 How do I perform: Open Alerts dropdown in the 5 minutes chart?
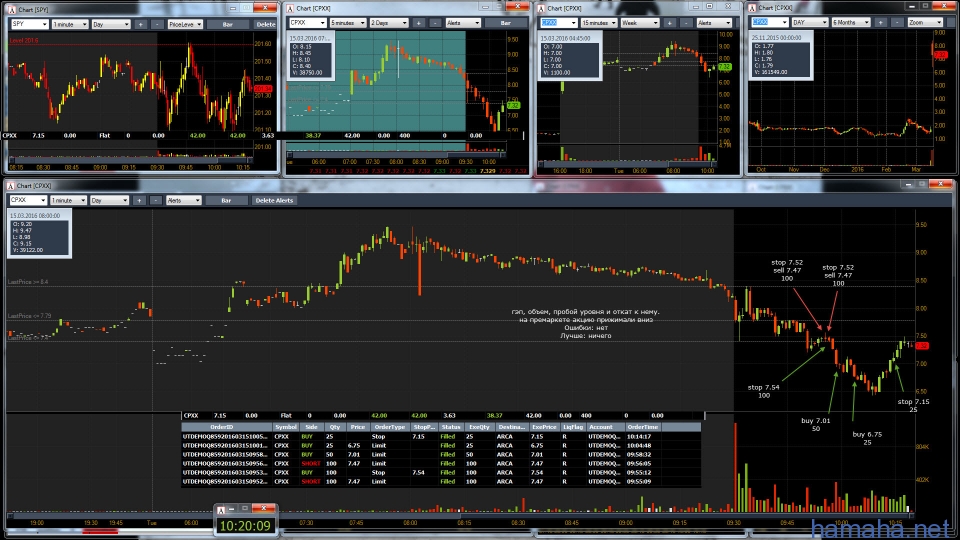tap(463, 23)
